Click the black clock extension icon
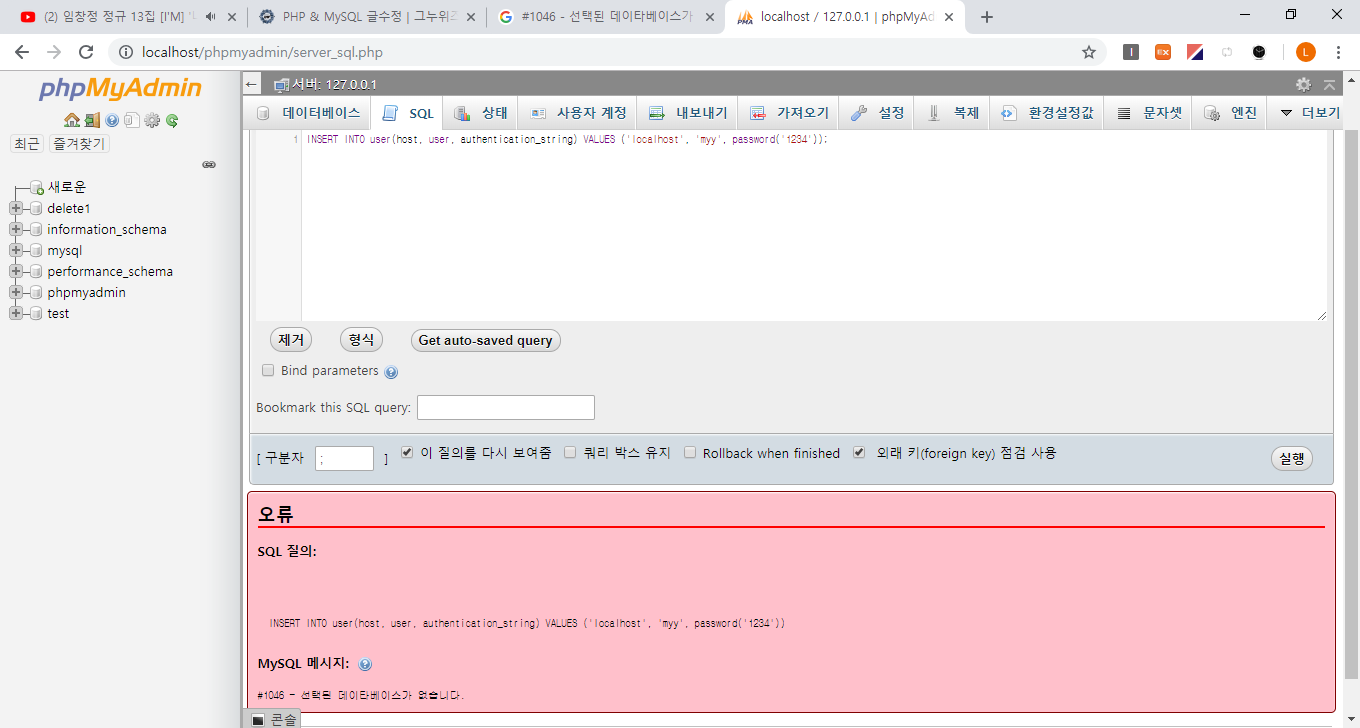Viewport: 1360px width, 728px height. (1259, 52)
